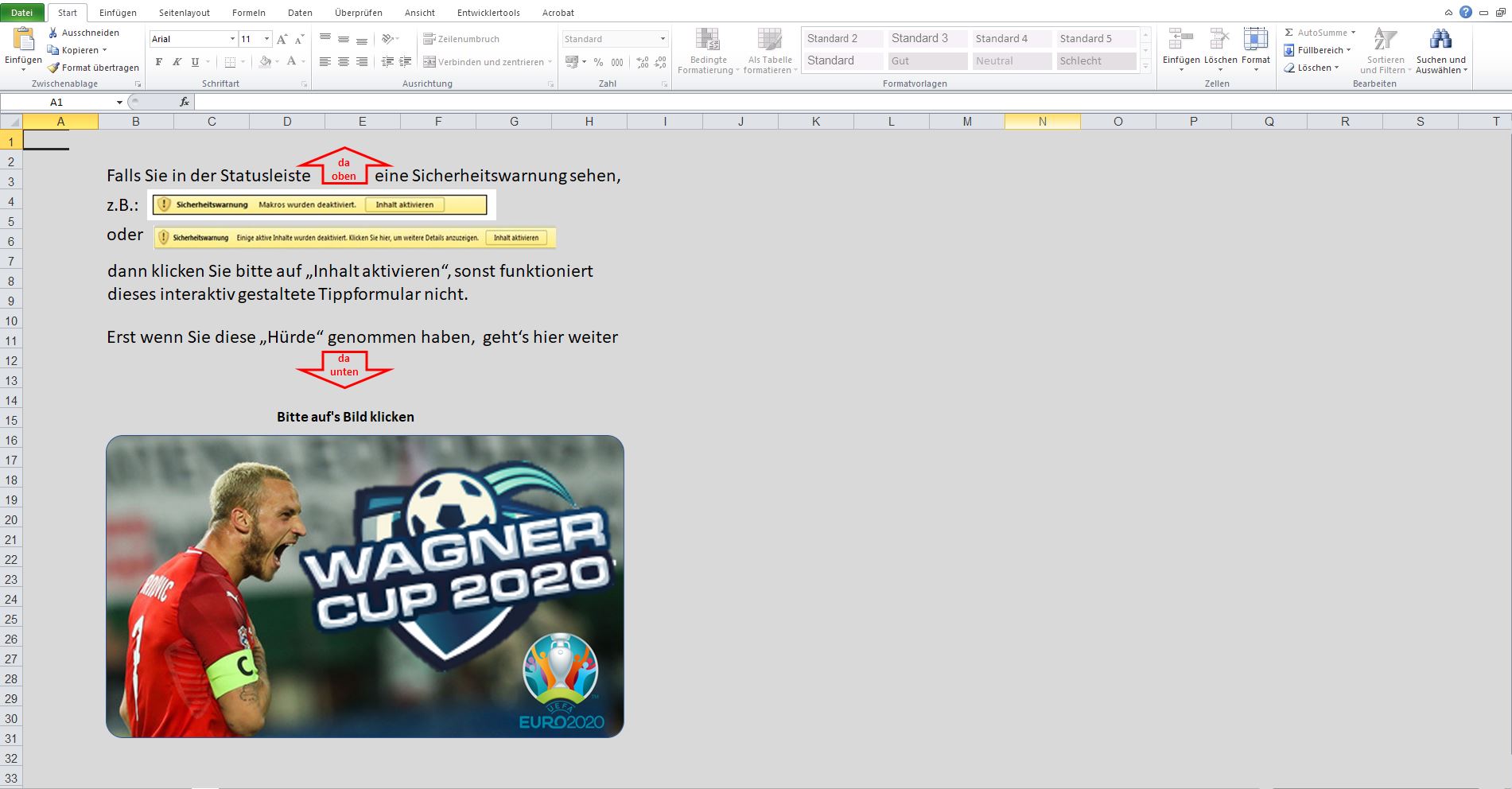Click the Ausschneiden (cut) scissors icon
This screenshot has width=1512, height=789.
pos(53,33)
